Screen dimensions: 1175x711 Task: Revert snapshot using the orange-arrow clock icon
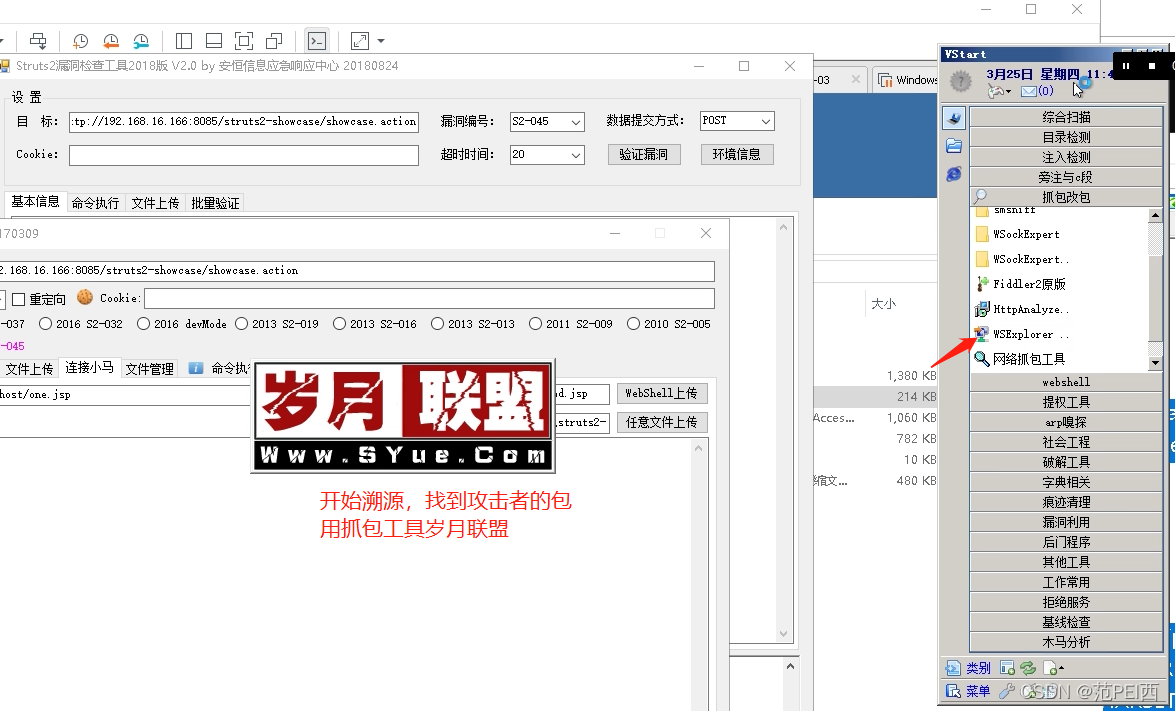(110, 40)
